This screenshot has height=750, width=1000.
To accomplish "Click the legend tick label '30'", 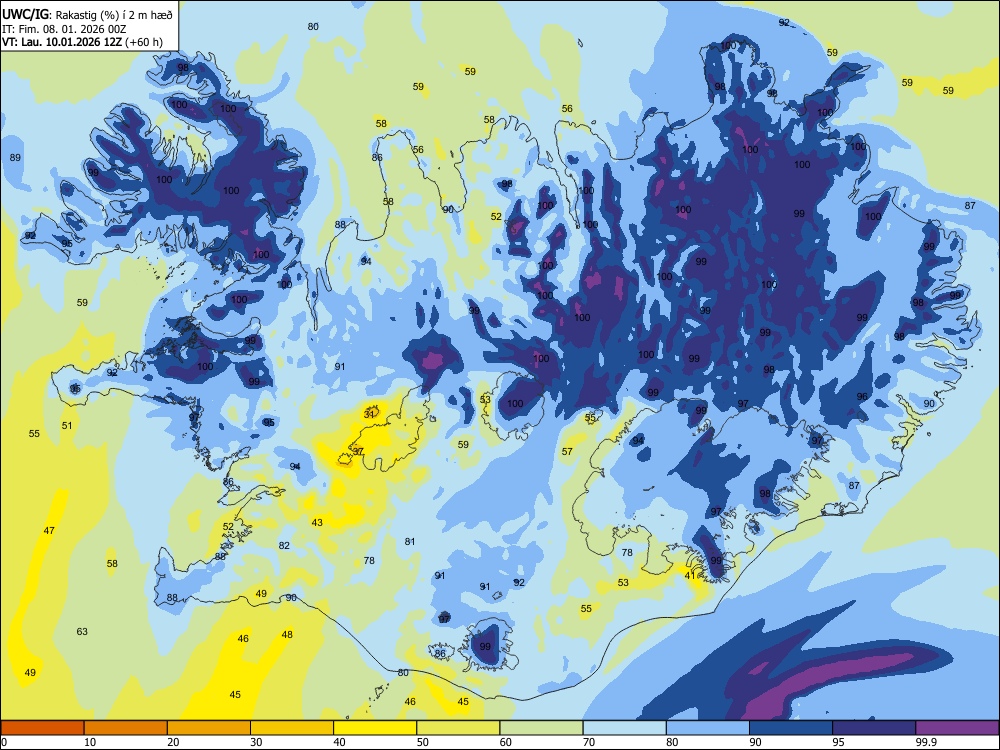I will (256, 742).
